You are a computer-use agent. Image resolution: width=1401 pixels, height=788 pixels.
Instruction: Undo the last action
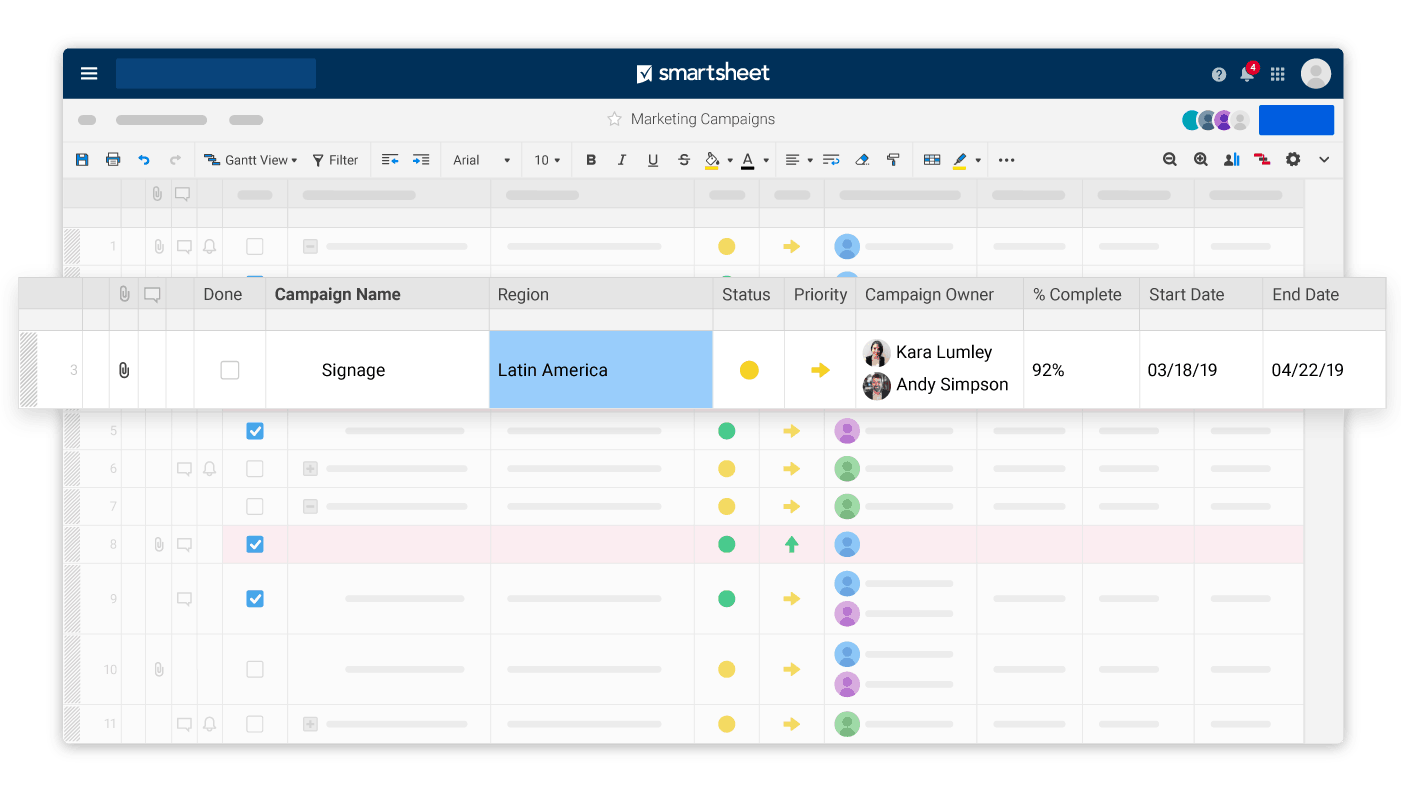[x=144, y=160]
